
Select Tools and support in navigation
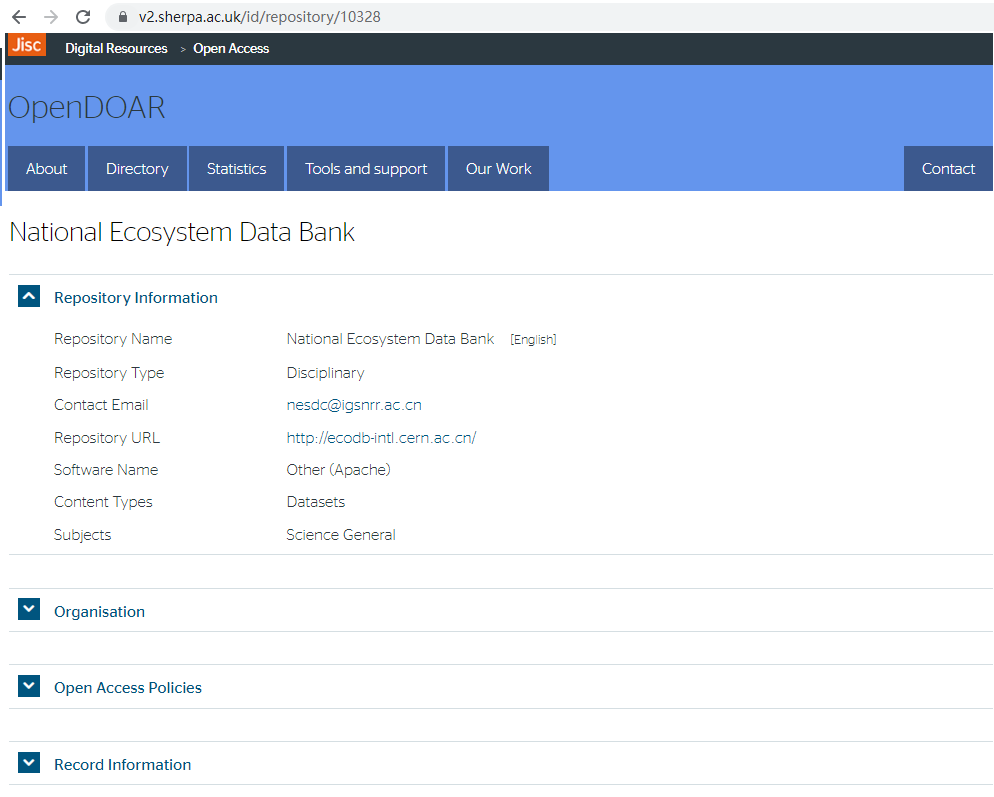tap(366, 169)
